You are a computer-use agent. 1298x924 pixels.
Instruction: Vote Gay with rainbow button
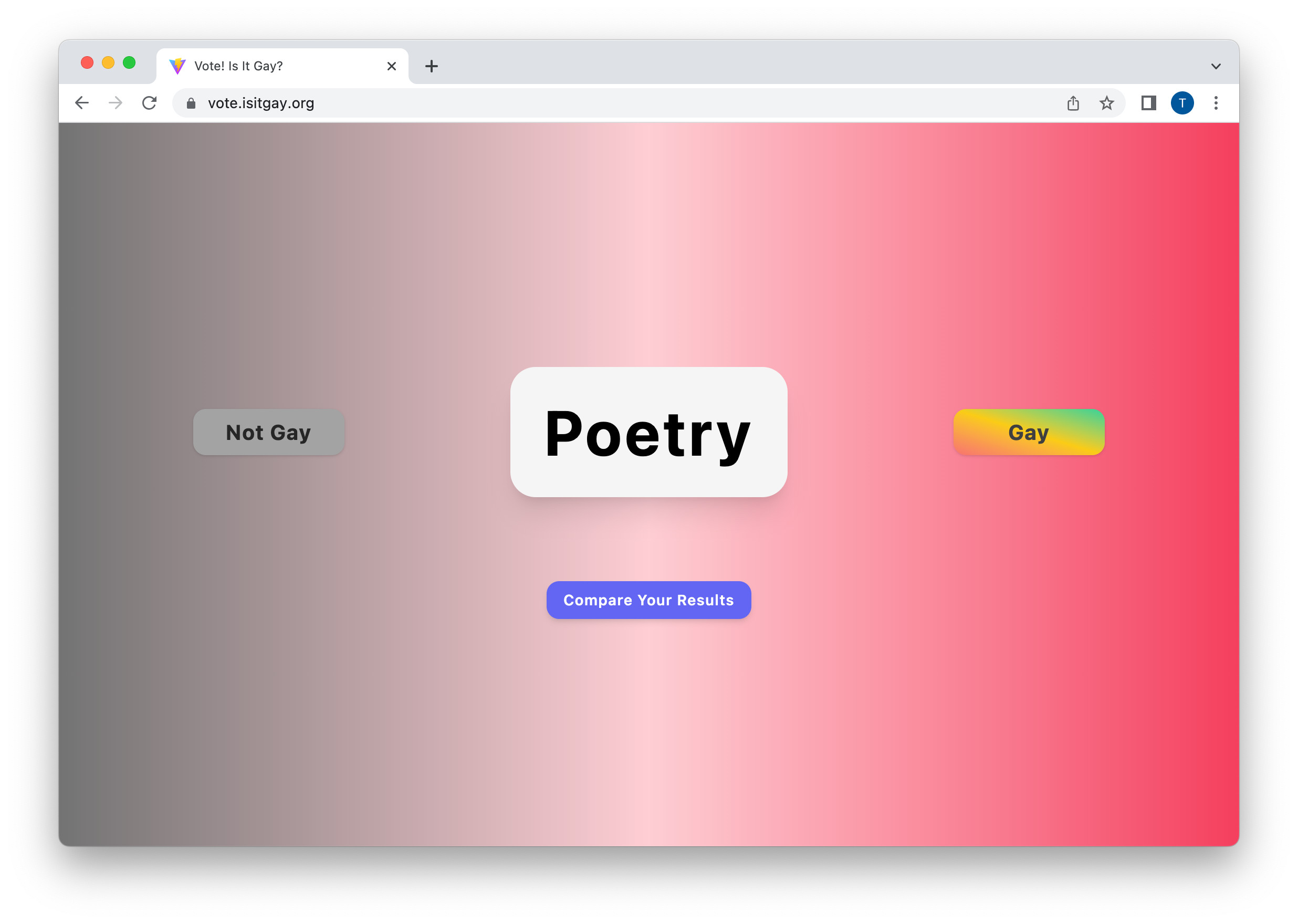1028,433
